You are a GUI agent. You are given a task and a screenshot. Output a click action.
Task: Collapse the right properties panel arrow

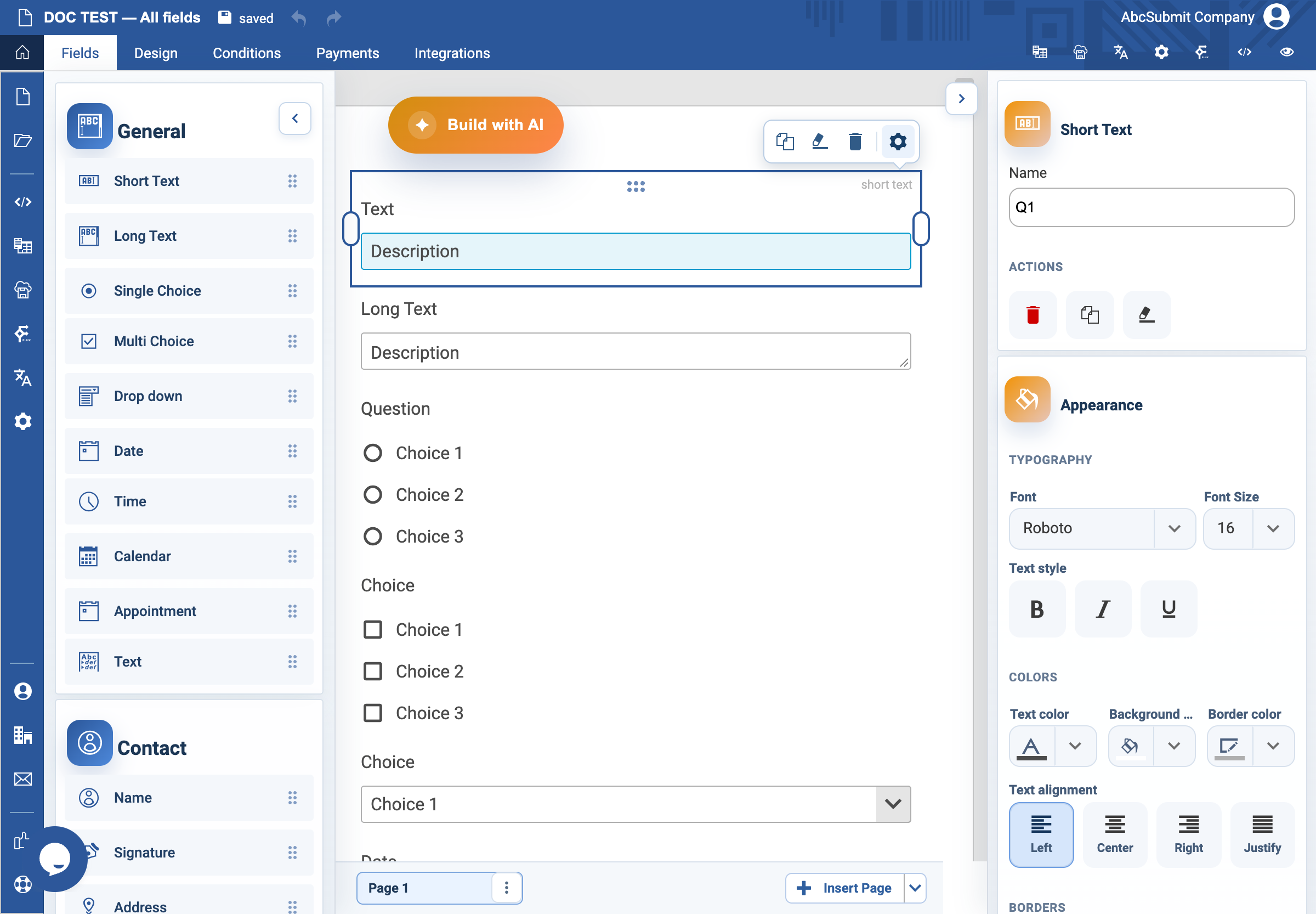point(961,99)
